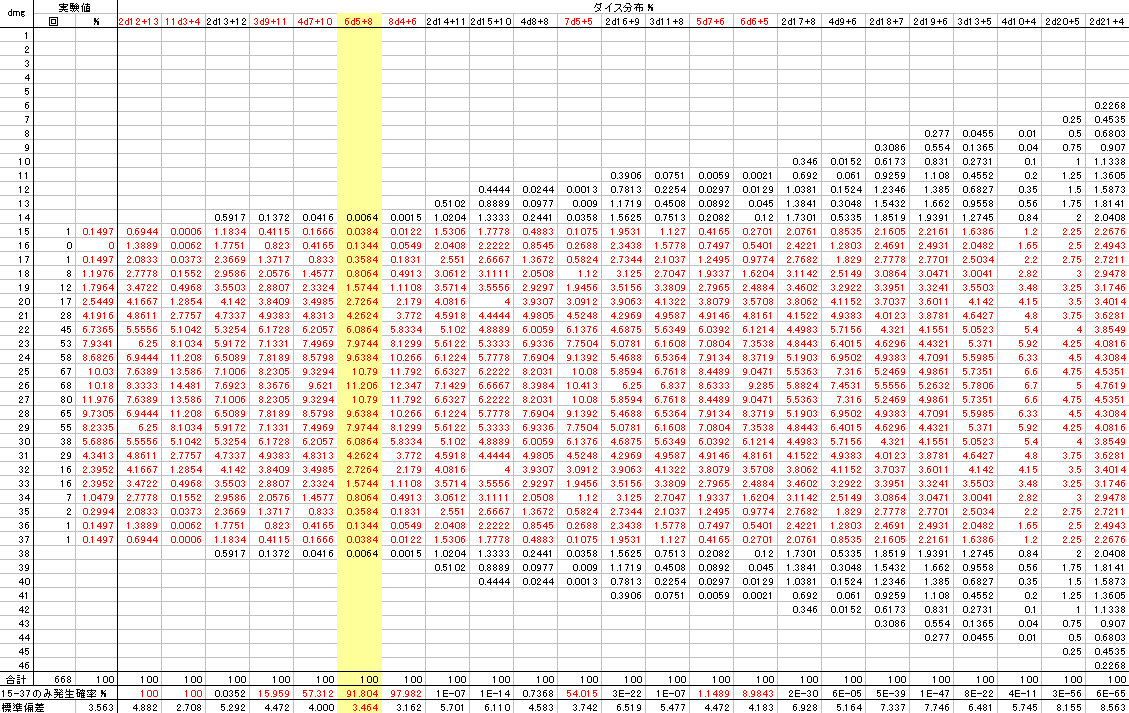Select the dmg corner header cell
The image size is (1129, 713).
(16, 14)
